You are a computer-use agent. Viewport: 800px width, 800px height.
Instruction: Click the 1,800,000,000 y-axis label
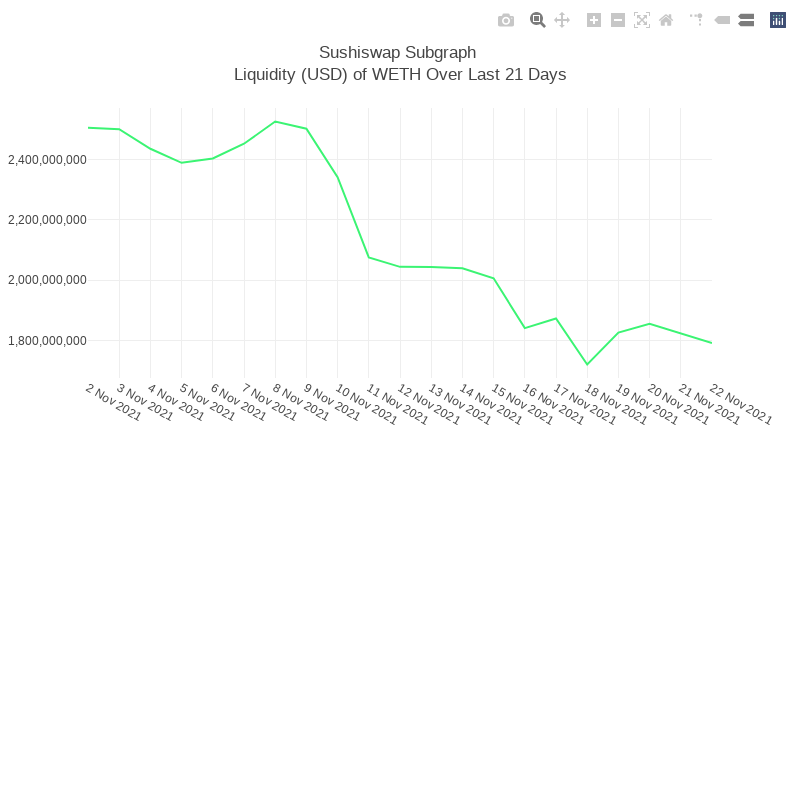coord(47,341)
